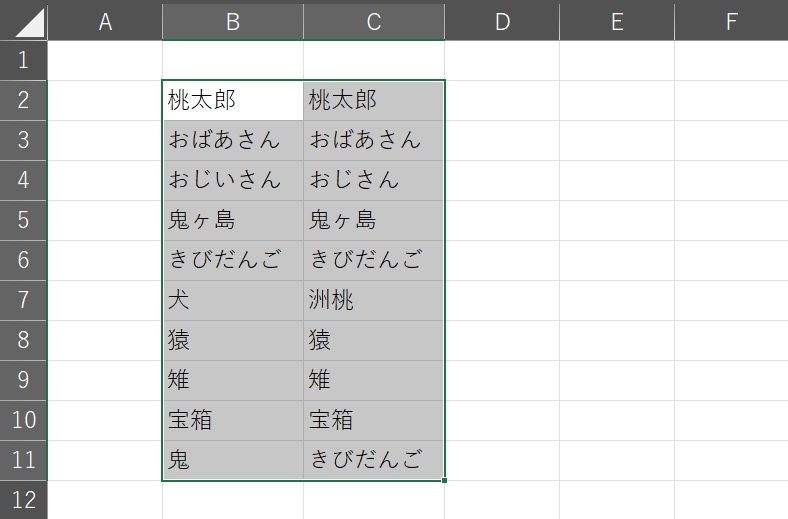788x519 pixels.
Task: Click cell B5 containing 鬼ヶ島
Action: [233, 221]
